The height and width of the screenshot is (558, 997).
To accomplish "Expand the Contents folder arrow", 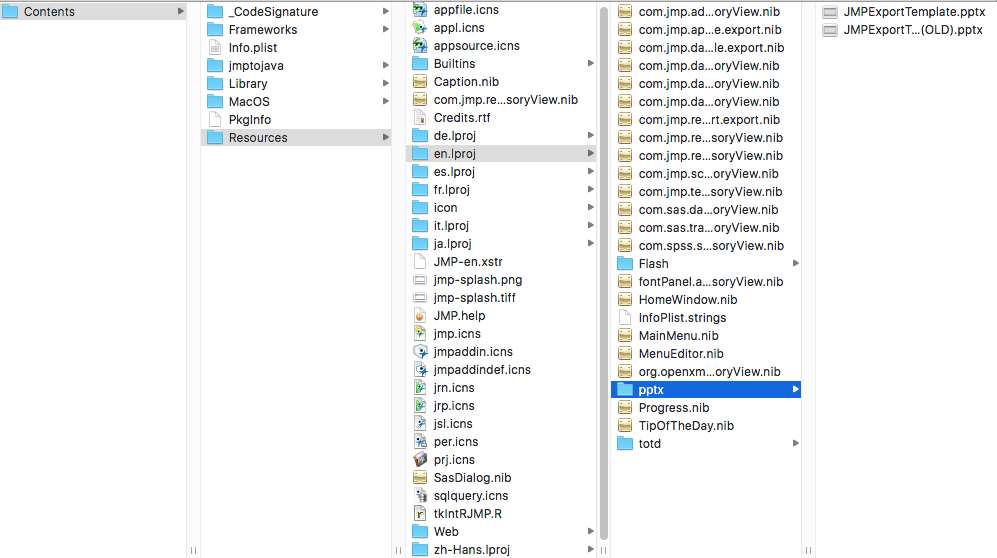I will tap(181, 11).
